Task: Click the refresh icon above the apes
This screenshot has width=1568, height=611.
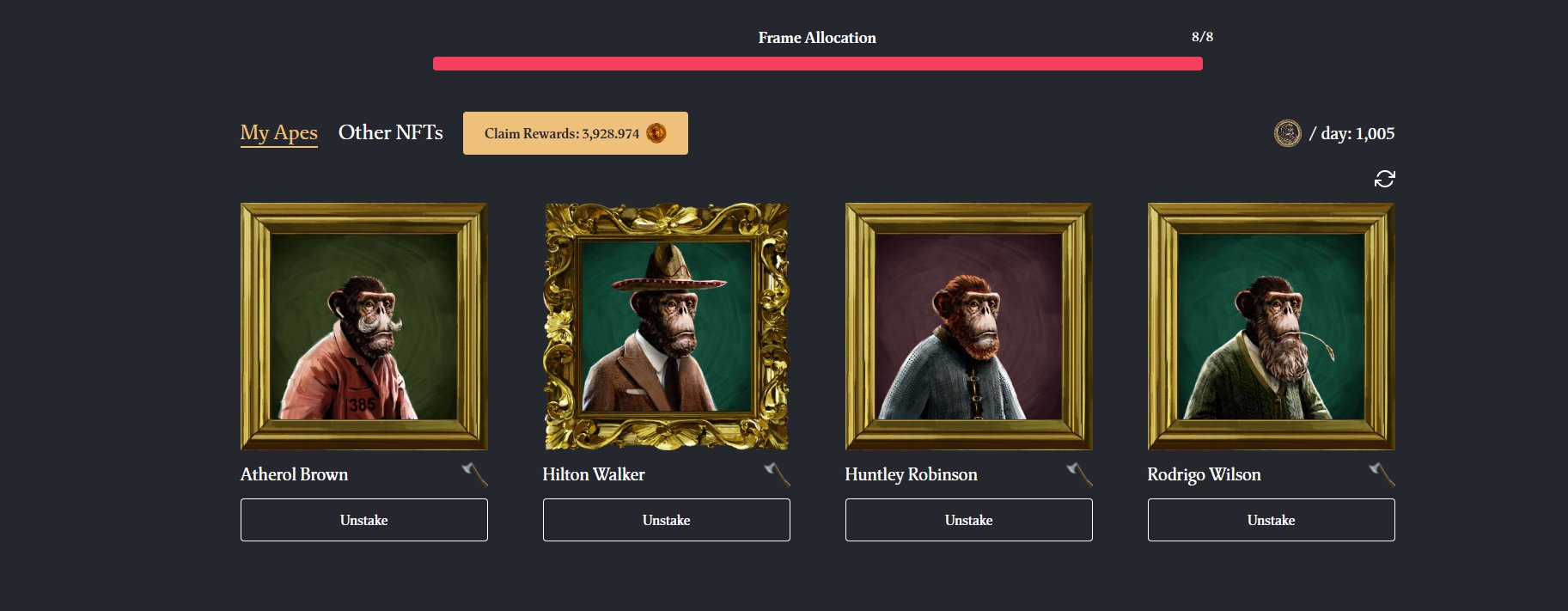Action: tap(1384, 179)
